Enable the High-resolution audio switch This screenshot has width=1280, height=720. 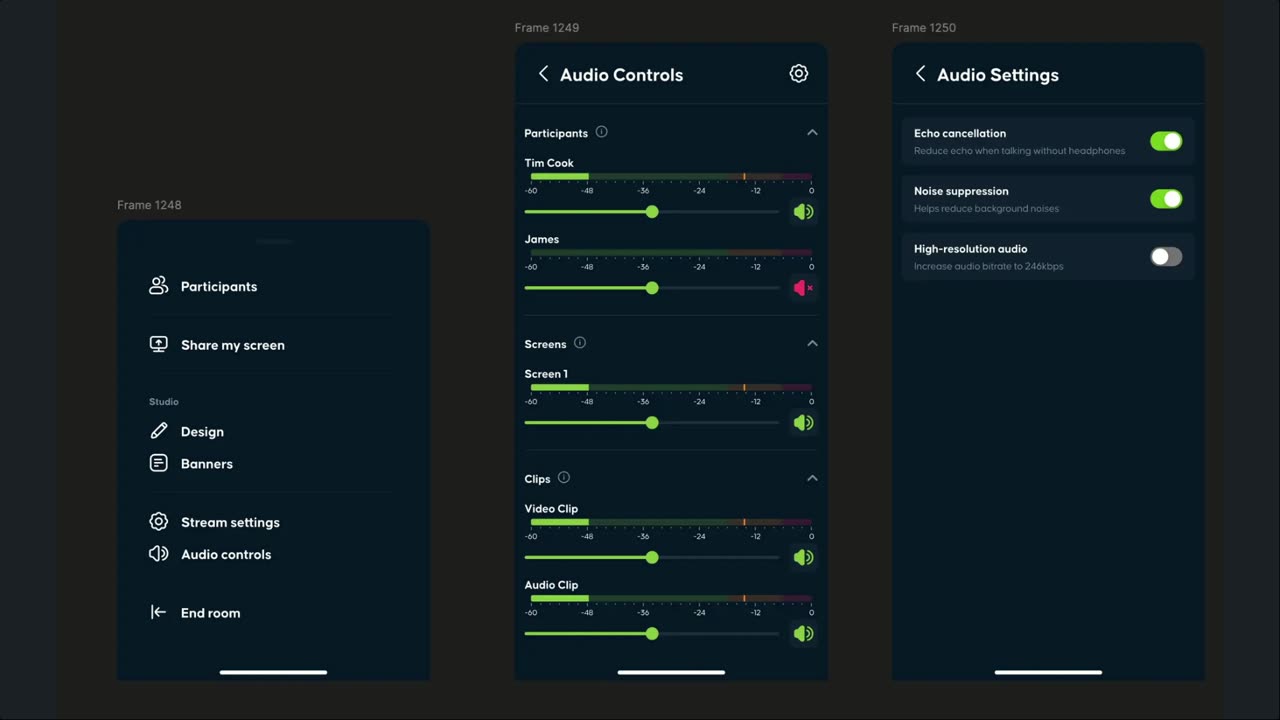(1166, 257)
